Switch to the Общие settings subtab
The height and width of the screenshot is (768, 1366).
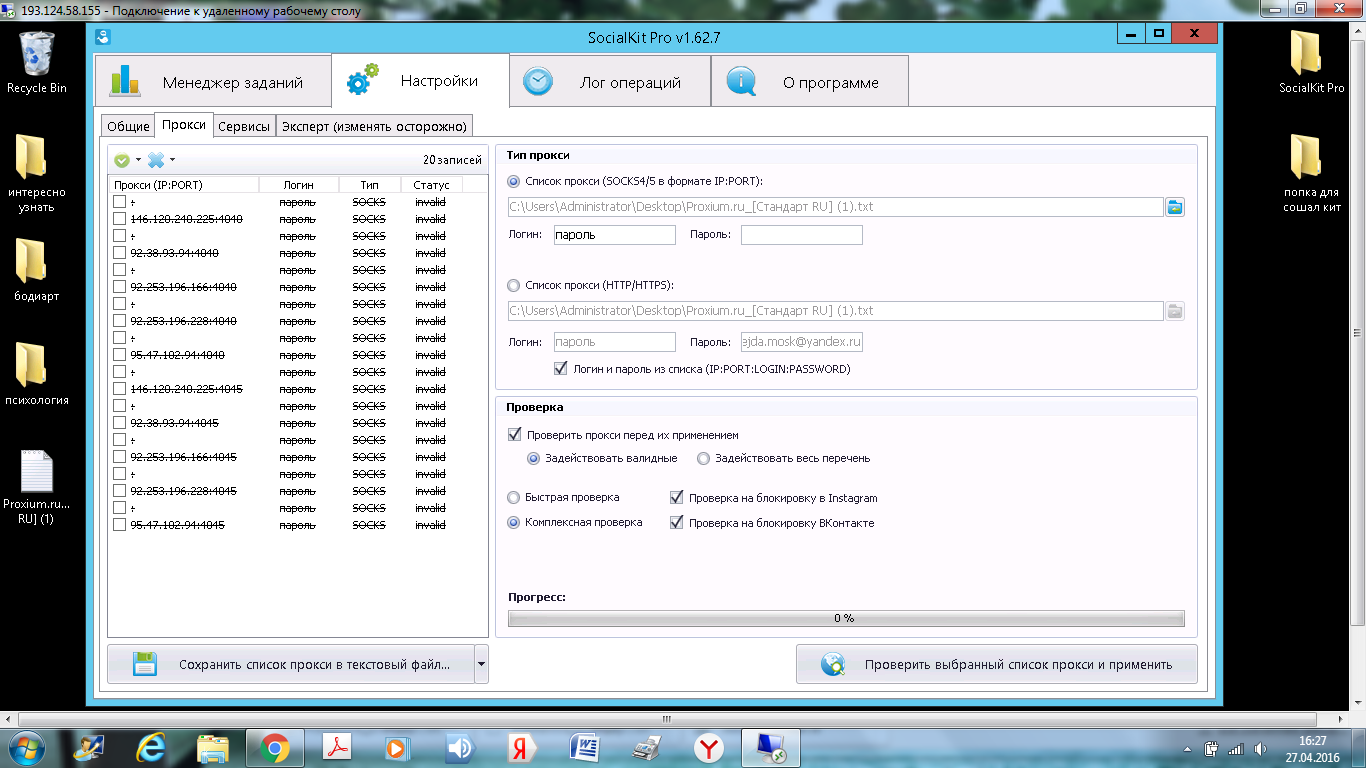pos(128,126)
